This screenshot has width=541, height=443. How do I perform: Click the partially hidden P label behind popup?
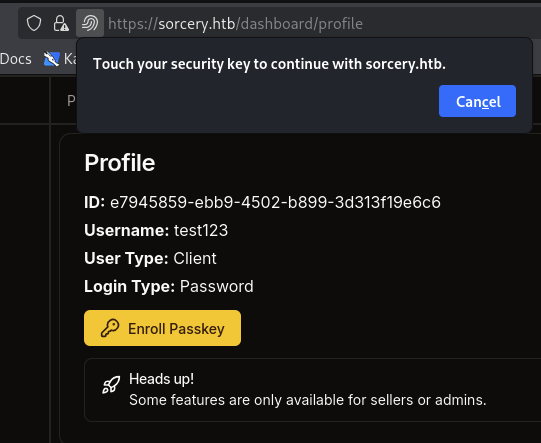click(x=71, y=101)
